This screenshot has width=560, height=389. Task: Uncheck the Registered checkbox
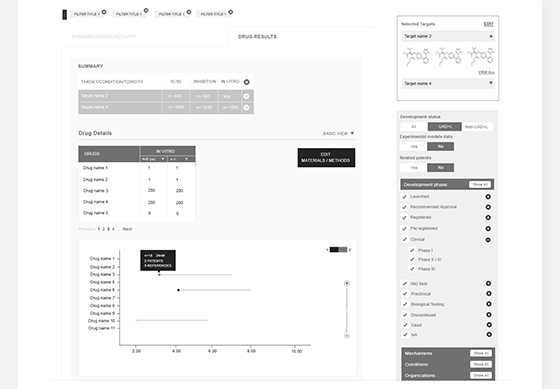tap(404, 218)
